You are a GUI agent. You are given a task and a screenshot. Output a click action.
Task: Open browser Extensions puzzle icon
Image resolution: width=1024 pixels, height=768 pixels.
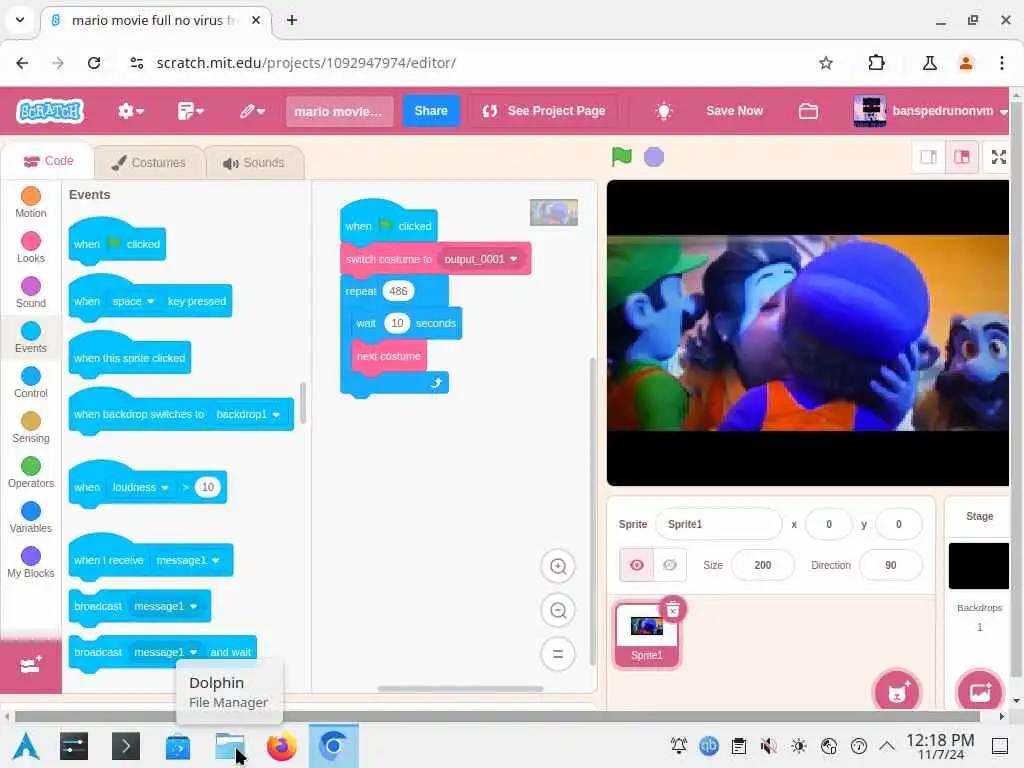[876, 63]
